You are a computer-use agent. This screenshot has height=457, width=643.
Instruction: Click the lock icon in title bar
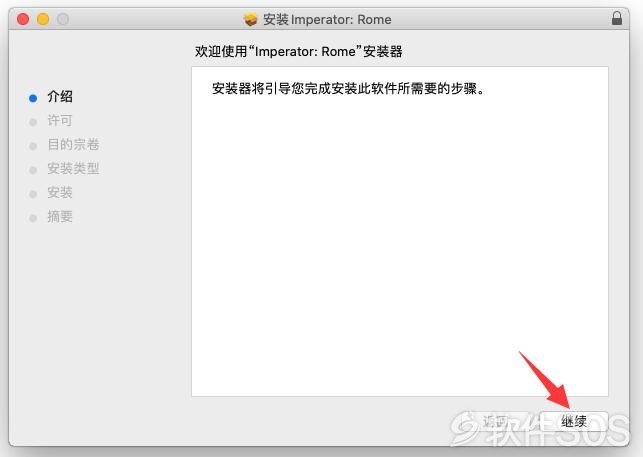pyautogui.click(x=617, y=18)
